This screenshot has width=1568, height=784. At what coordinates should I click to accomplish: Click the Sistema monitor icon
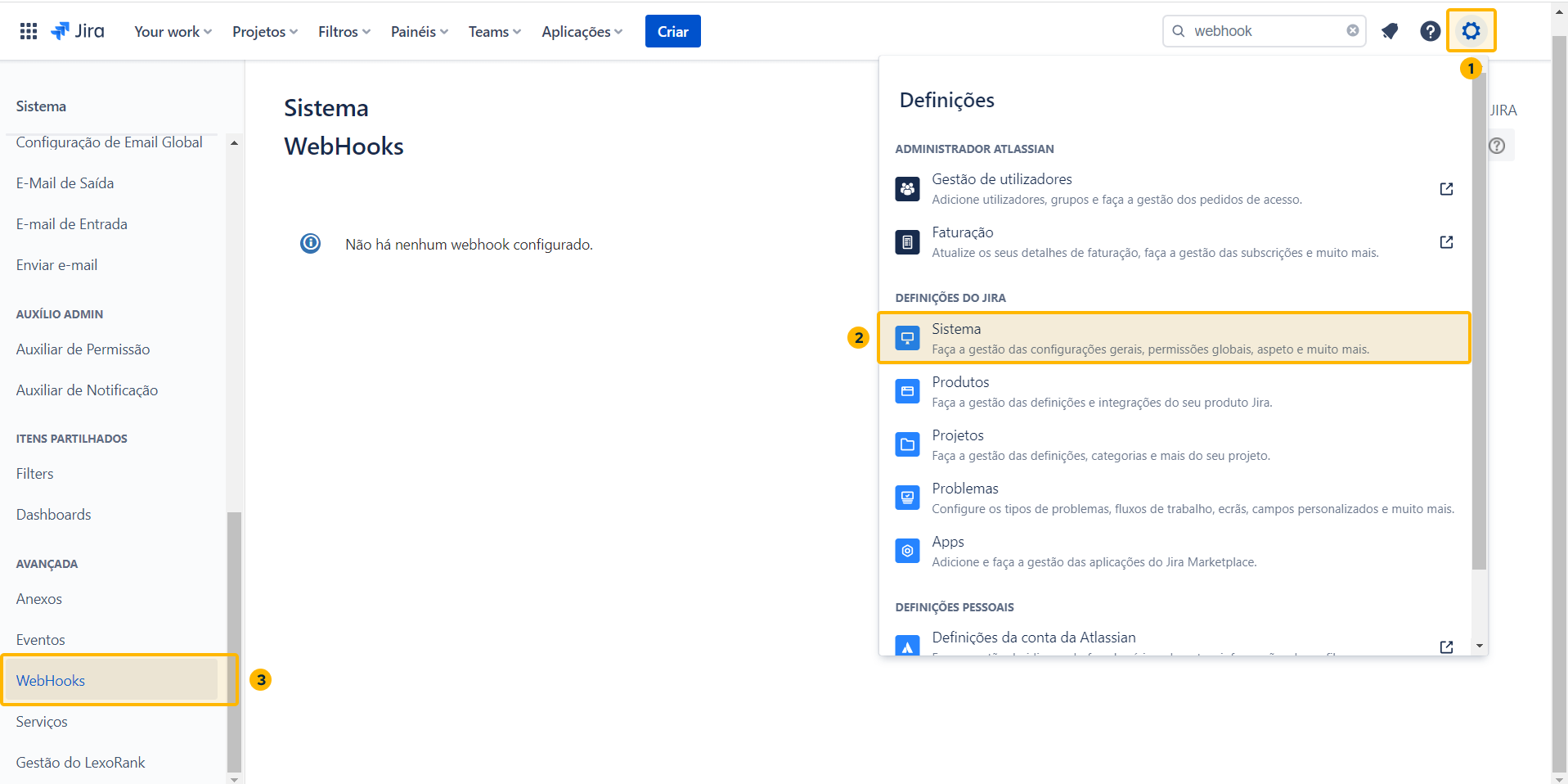(907, 338)
